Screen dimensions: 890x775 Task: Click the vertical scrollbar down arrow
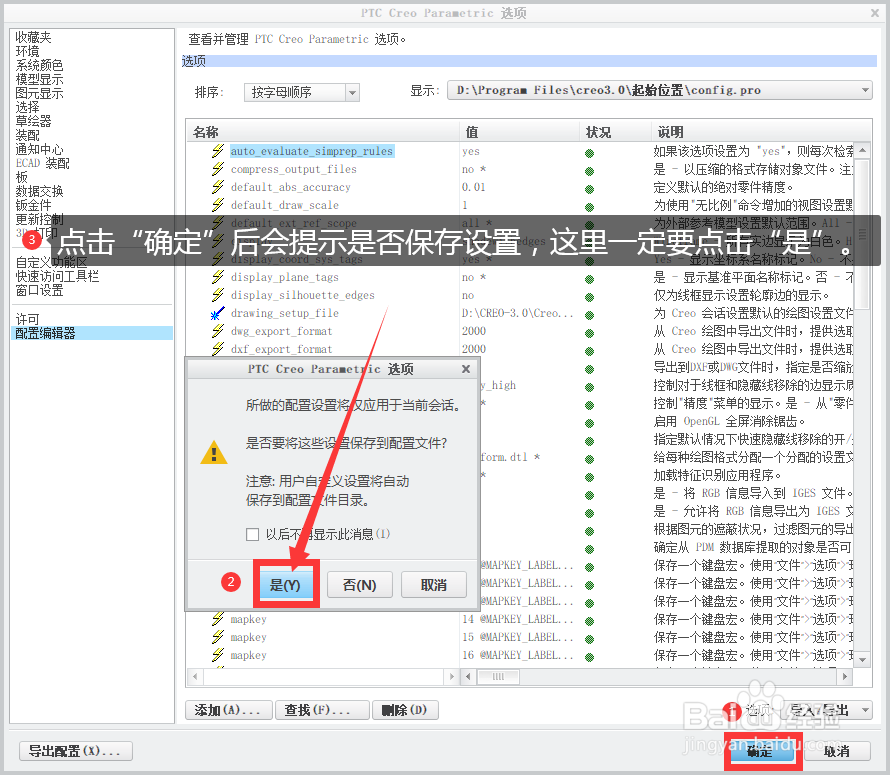[863, 659]
